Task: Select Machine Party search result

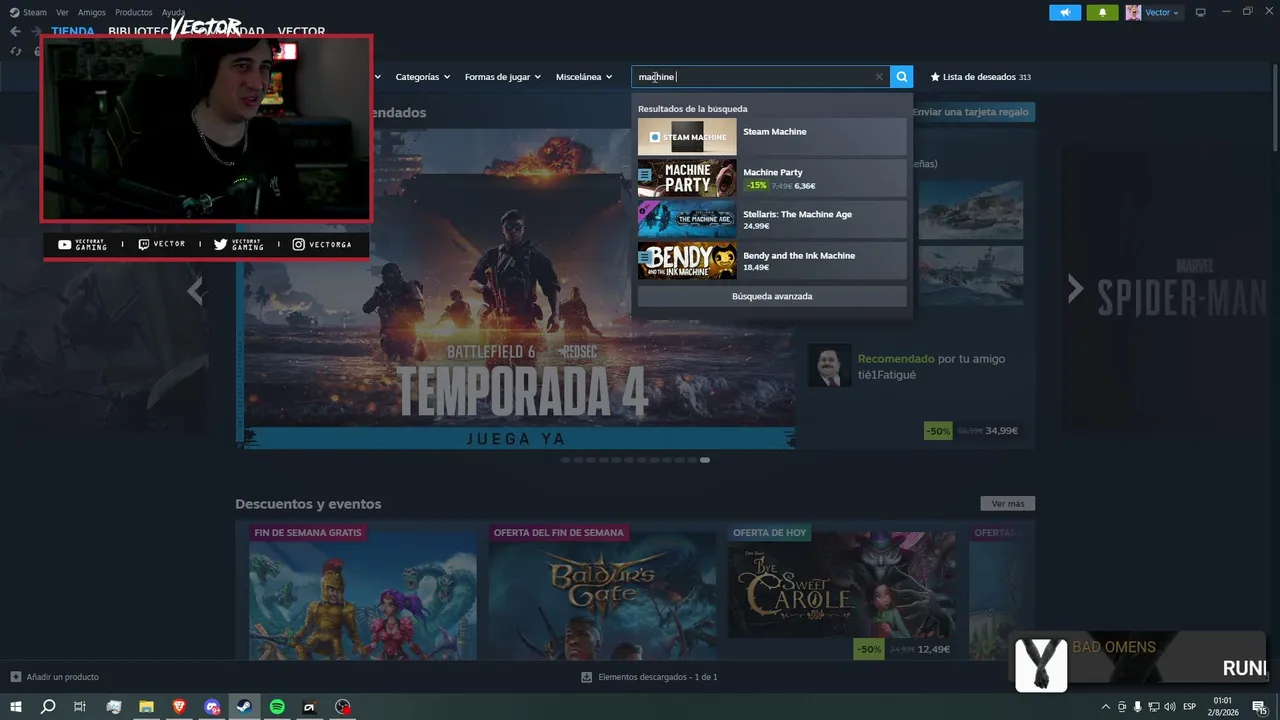Action: [772, 178]
